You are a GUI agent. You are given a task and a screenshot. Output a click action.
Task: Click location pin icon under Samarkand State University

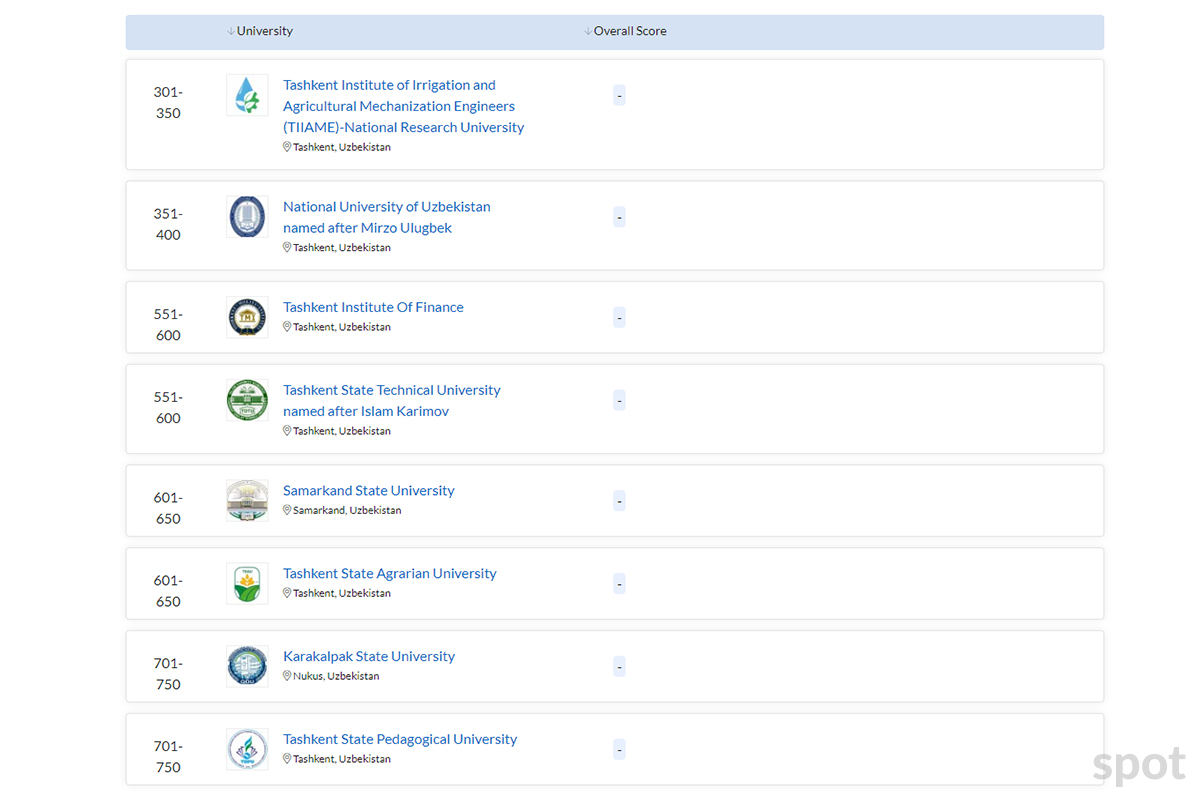click(287, 509)
